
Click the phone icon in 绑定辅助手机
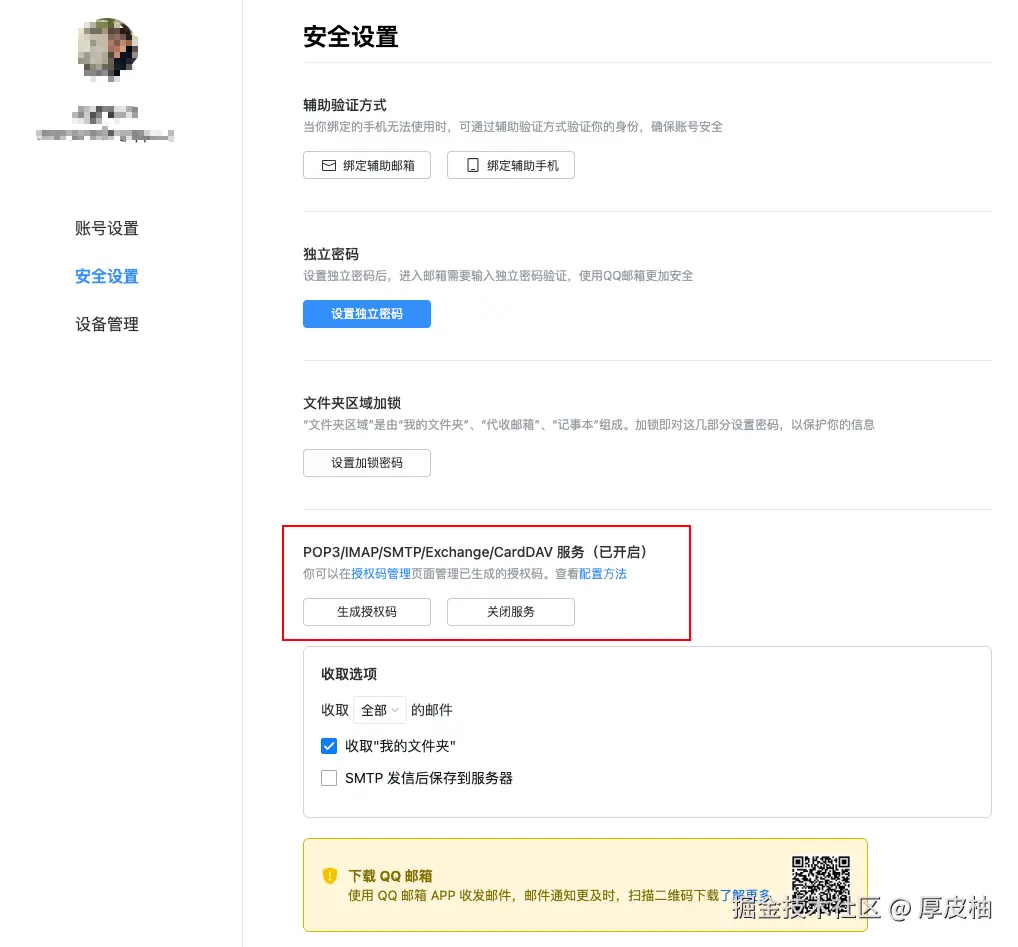tap(473, 166)
